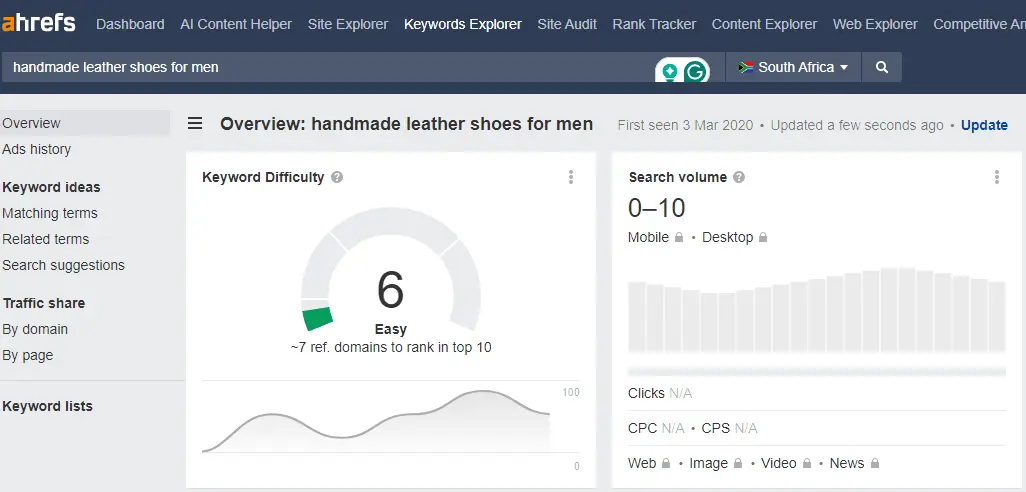Click the Mobile label
The image size is (1026, 492).
tap(648, 237)
